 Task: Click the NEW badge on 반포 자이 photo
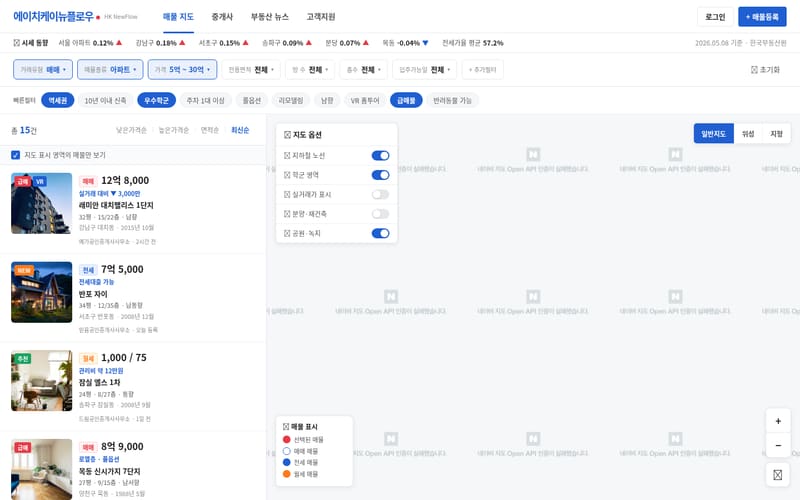(23, 270)
